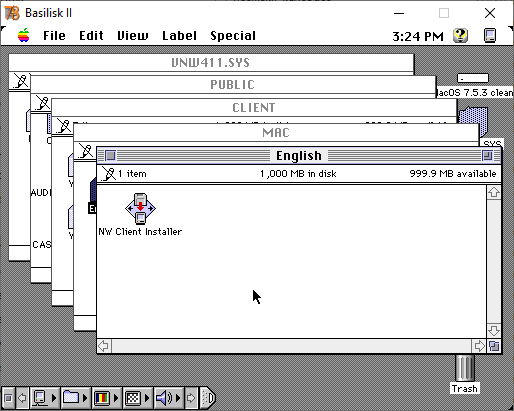
Task: Click the Control Strip file sharing folder icon
Action: (x=71, y=398)
